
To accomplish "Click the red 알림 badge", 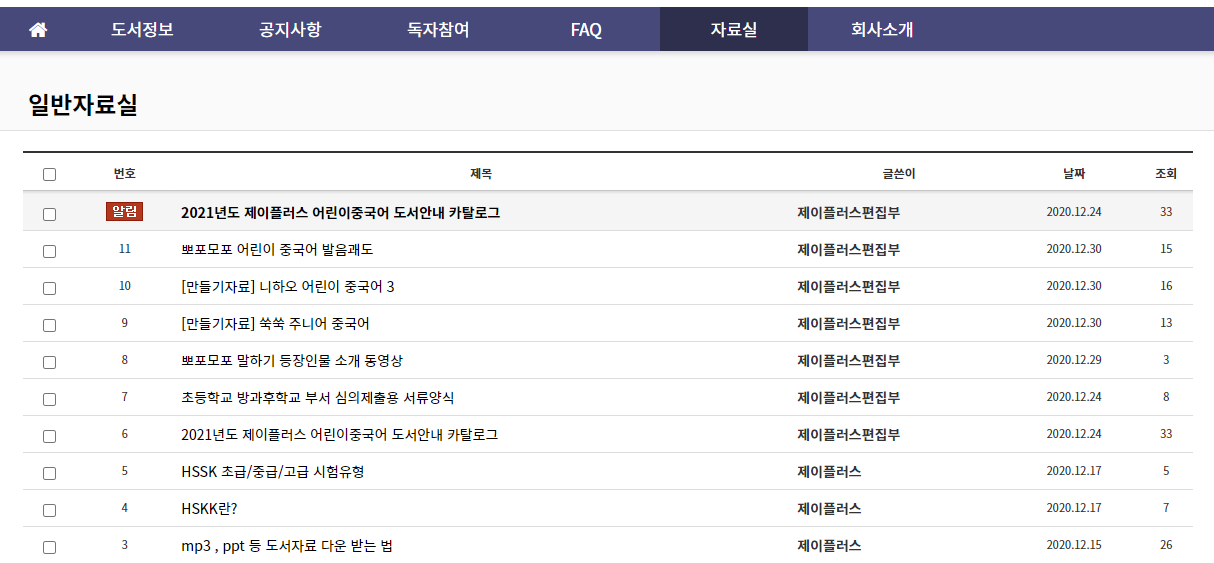I will [125, 212].
